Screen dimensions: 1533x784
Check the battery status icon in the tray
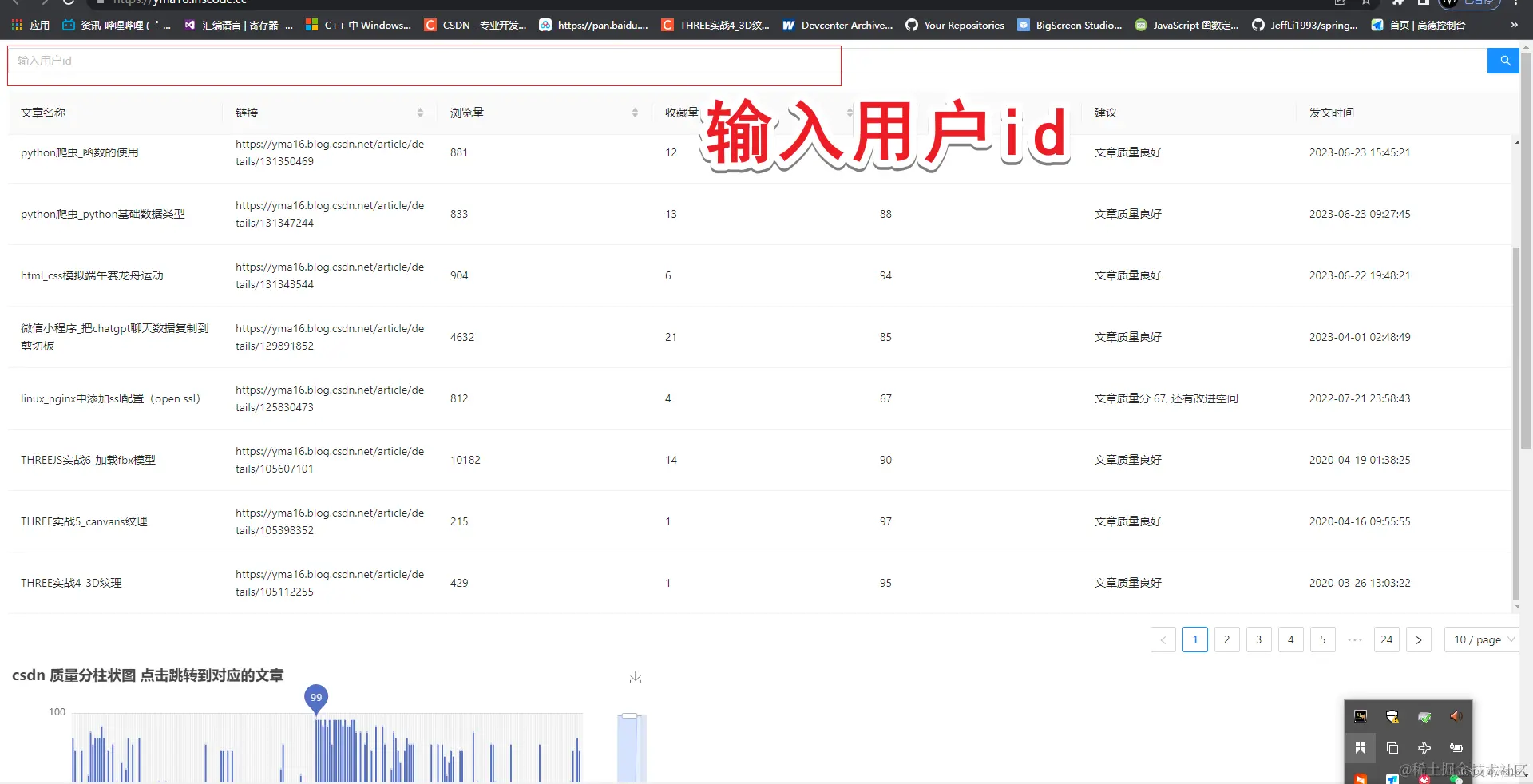[1456, 747]
